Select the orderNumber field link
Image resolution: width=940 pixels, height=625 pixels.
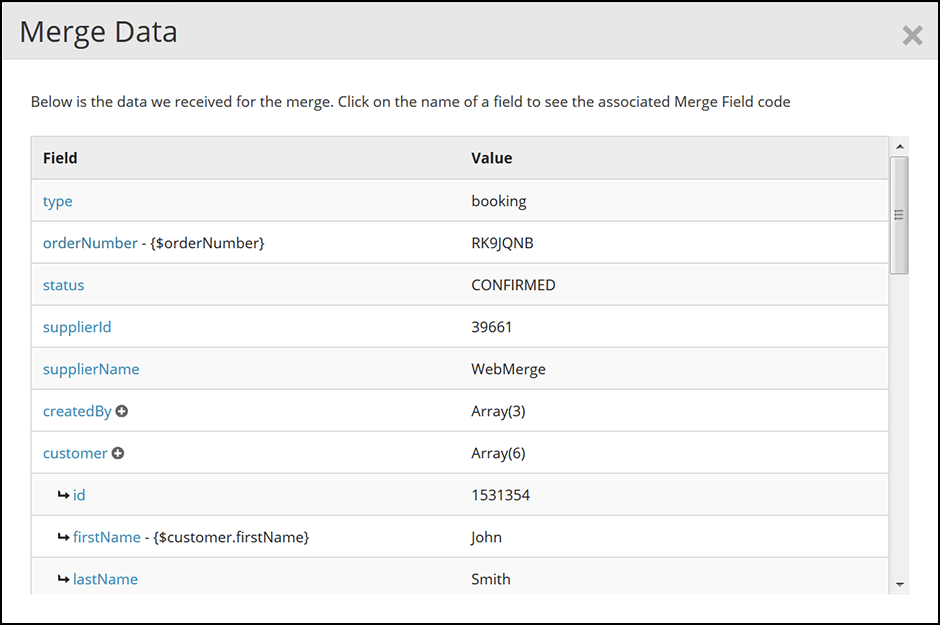point(90,243)
